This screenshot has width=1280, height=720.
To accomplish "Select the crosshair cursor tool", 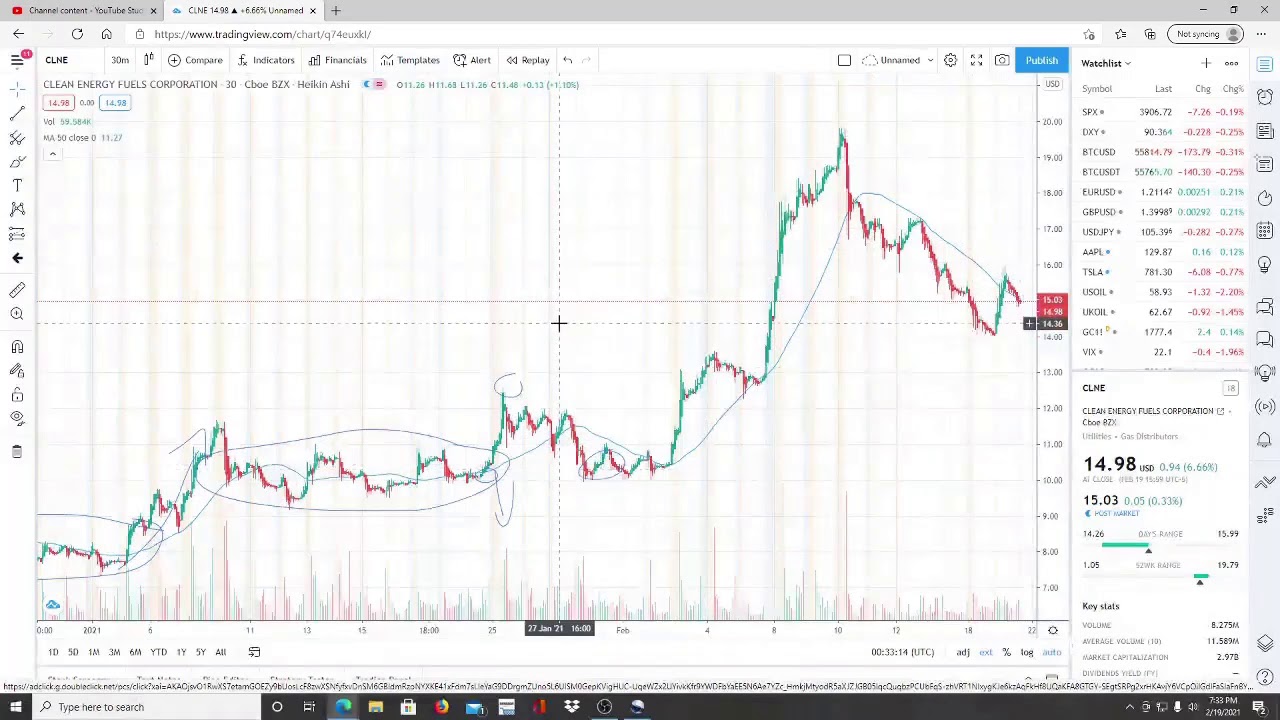I will pos(17,88).
